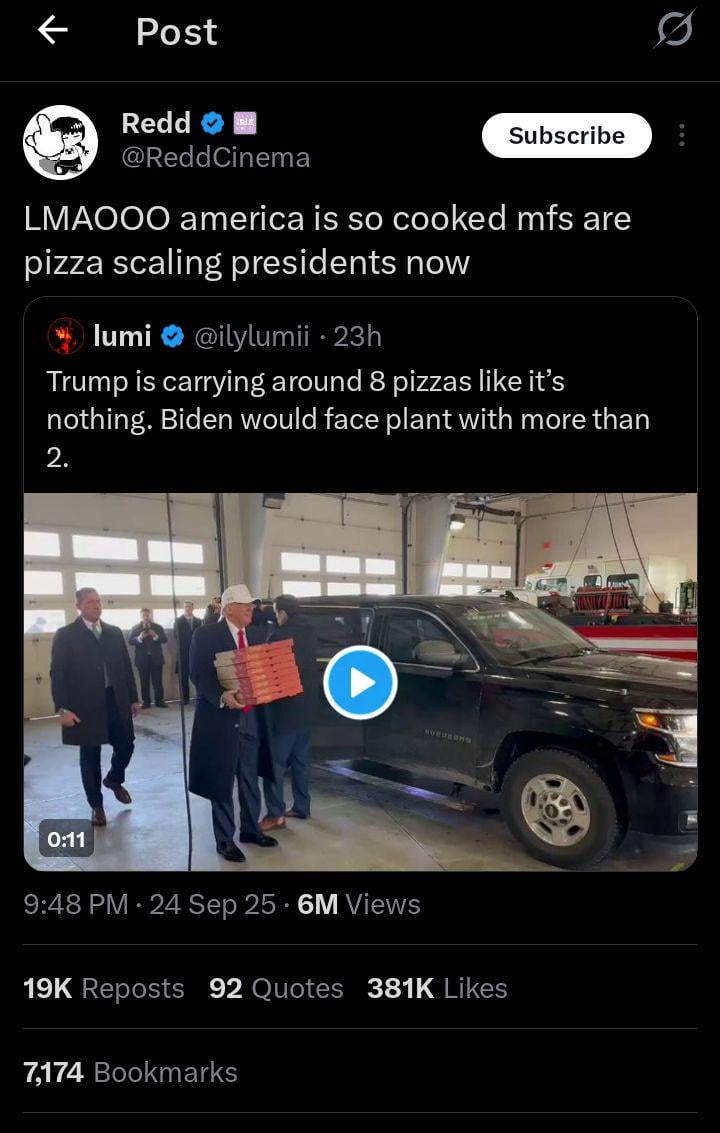720x1133 pixels.
Task: Tap Redd's blue verified badge
Action: tap(212, 123)
